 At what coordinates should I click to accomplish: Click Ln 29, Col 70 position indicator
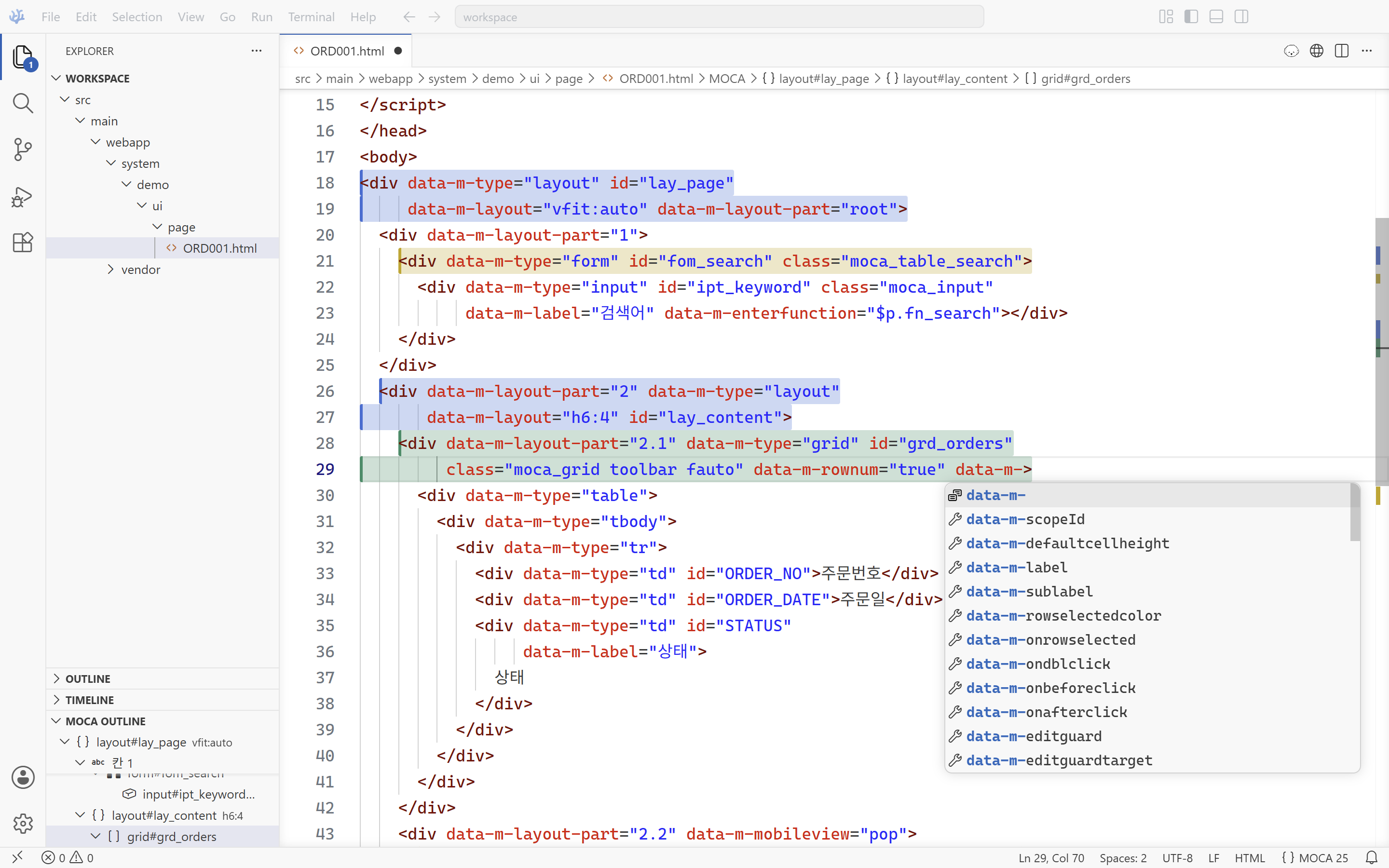point(1051,858)
